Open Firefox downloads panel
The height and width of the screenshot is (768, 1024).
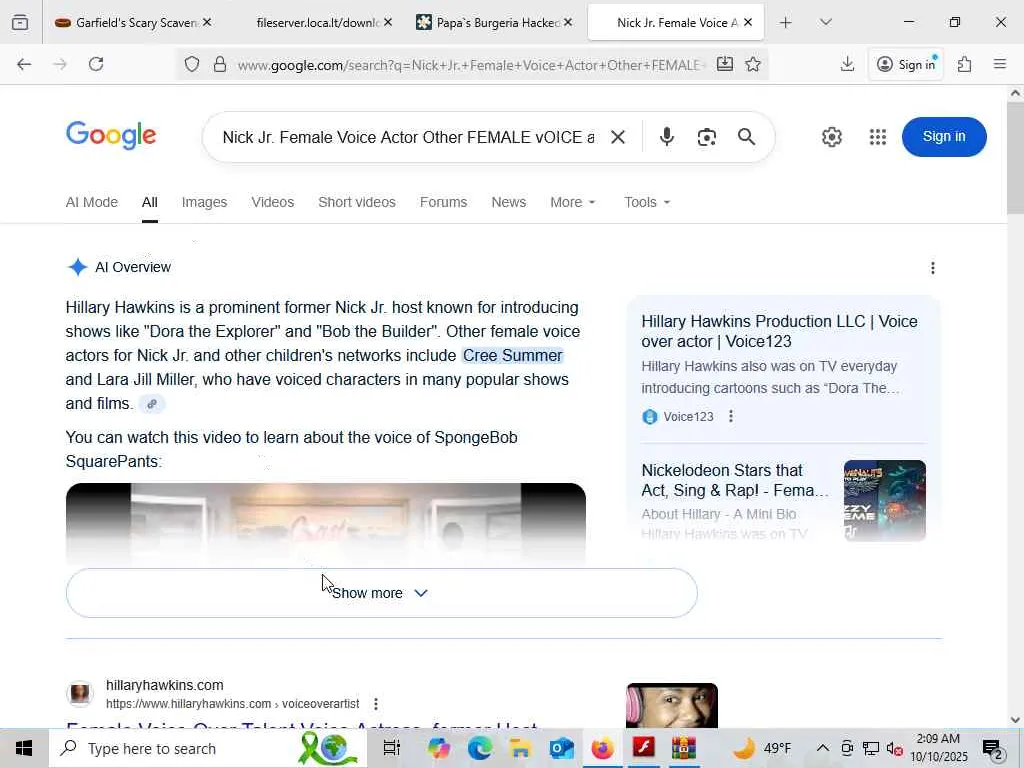[847, 64]
